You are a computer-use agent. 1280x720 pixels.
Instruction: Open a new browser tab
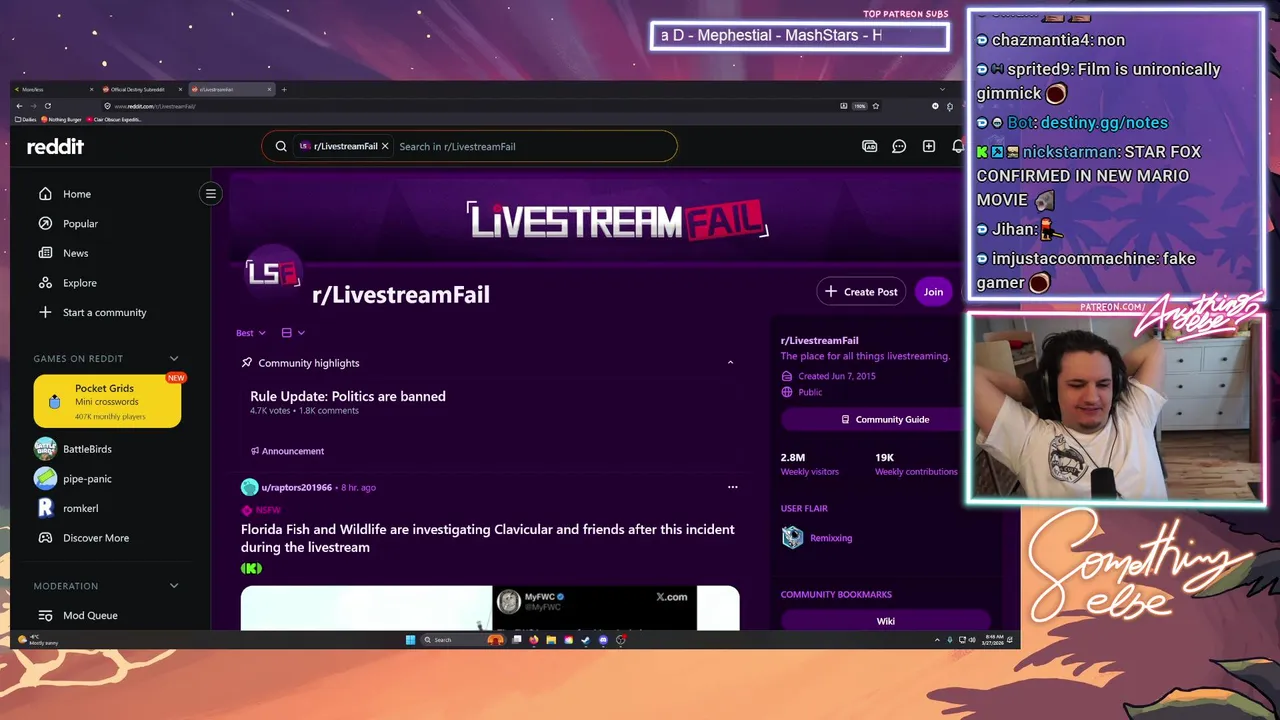(284, 89)
